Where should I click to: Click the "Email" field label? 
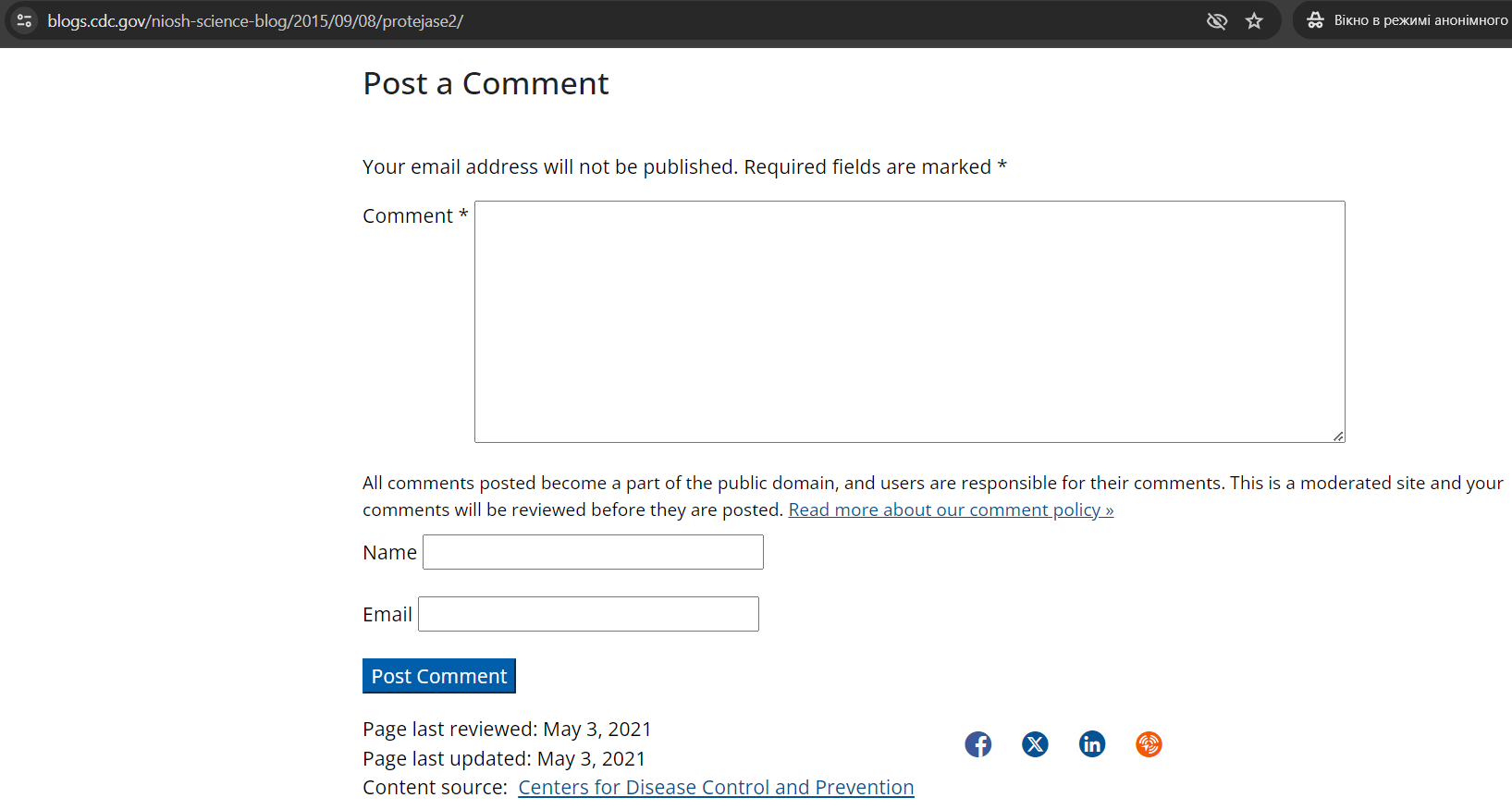(x=387, y=615)
